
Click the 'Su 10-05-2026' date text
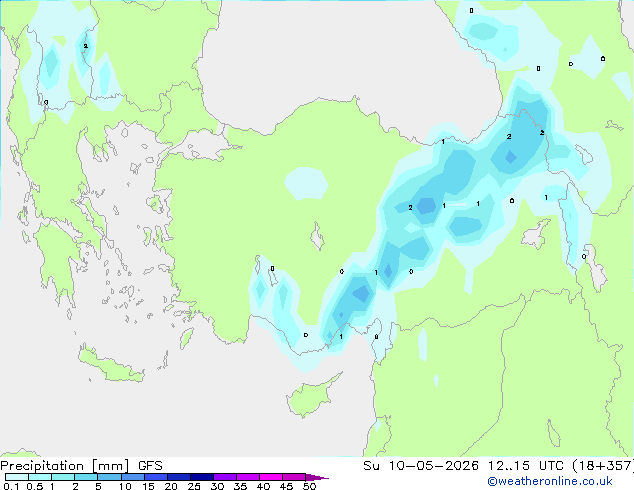pyautogui.click(x=421, y=466)
